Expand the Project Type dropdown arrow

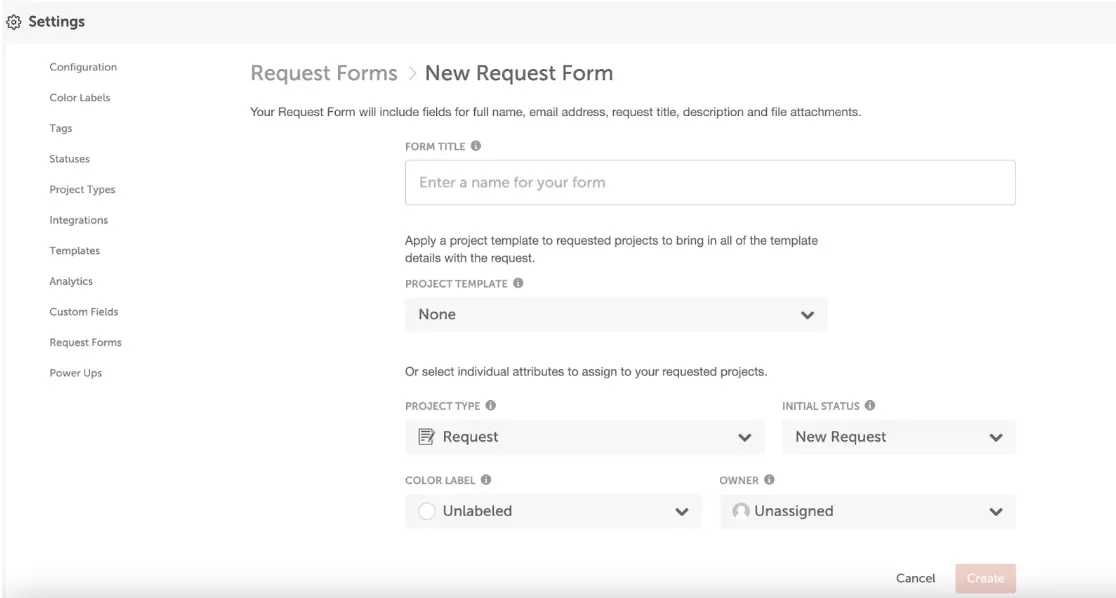[x=744, y=438]
